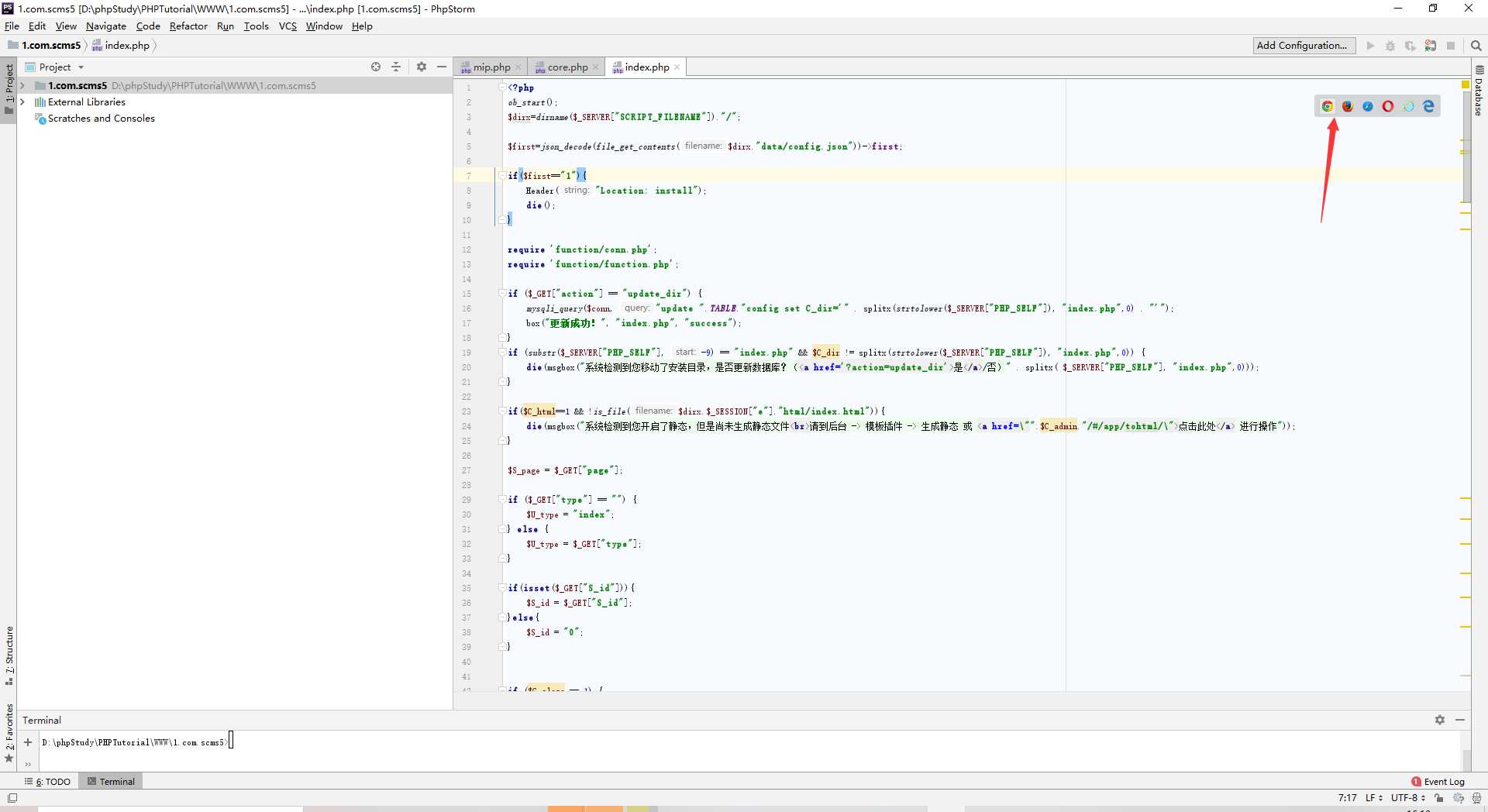Open page in Opera browser icon
This screenshot has width=1488, height=812.
1388,106
